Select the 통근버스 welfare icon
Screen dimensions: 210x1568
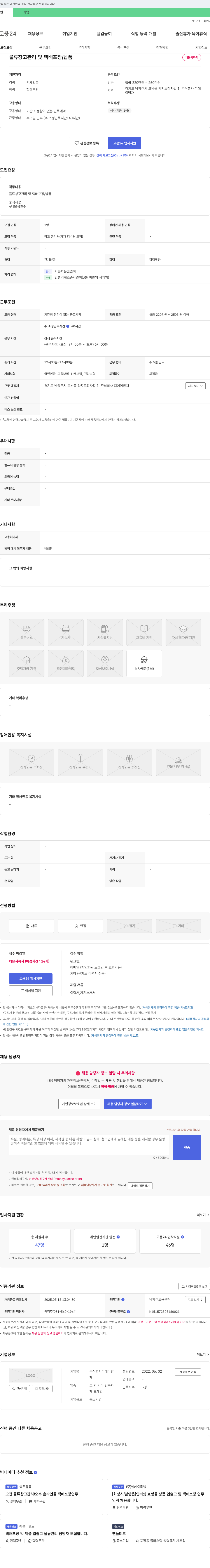(x=27, y=632)
